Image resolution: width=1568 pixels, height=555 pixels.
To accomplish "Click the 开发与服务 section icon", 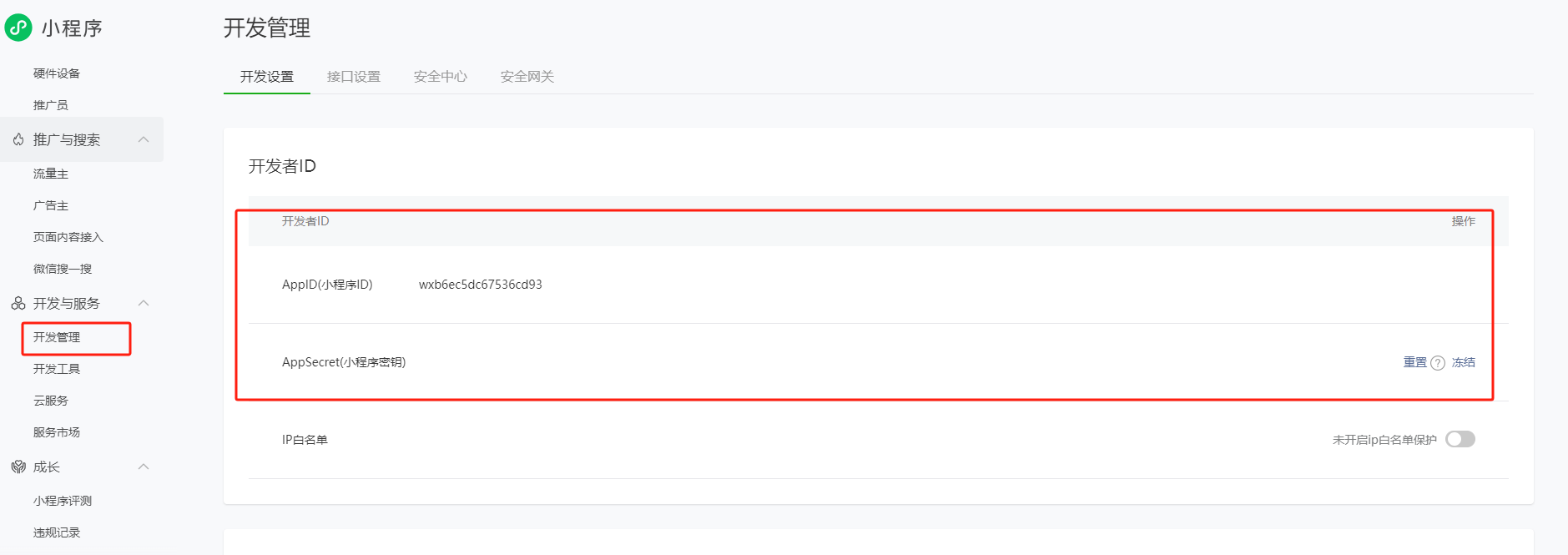I will tap(18, 303).
